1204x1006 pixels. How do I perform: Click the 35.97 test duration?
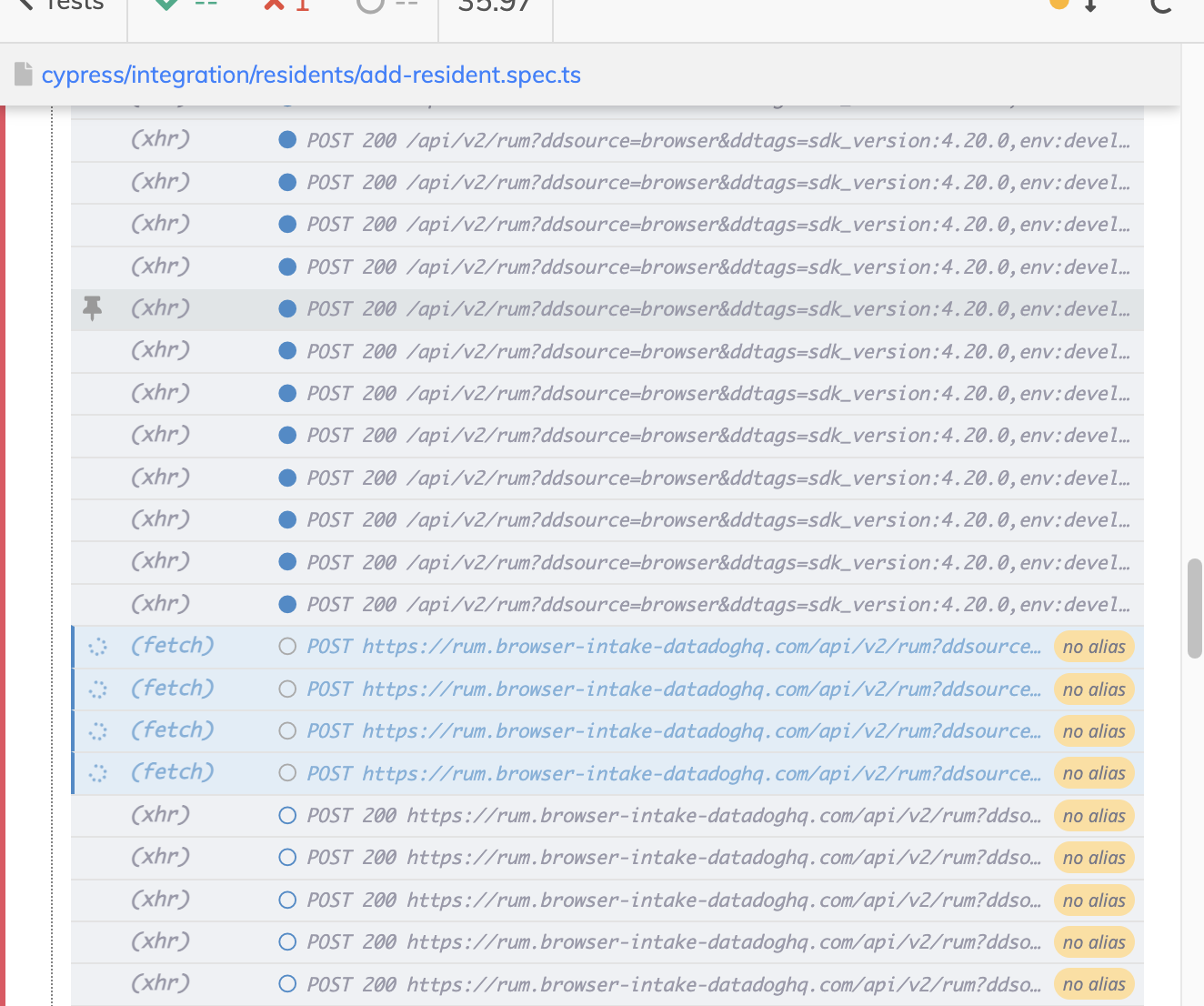495,5
